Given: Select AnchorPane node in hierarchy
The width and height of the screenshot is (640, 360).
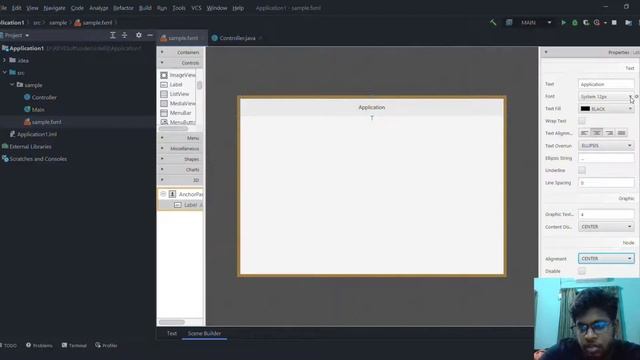Looking at the screenshot, I should 181,194.
